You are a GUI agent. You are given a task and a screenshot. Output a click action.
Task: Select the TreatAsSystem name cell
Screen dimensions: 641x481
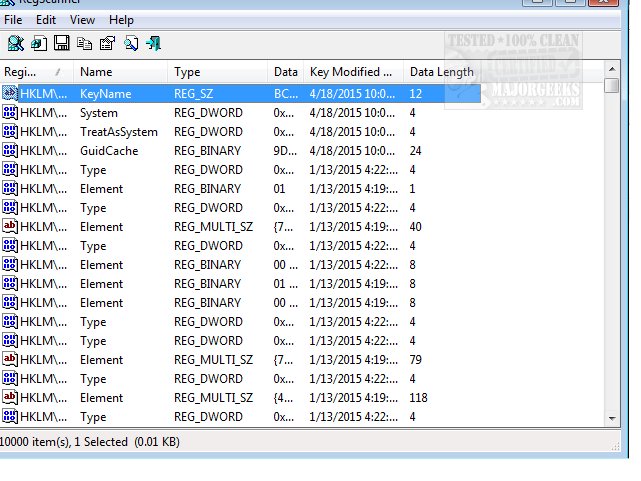click(x=119, y=132)
